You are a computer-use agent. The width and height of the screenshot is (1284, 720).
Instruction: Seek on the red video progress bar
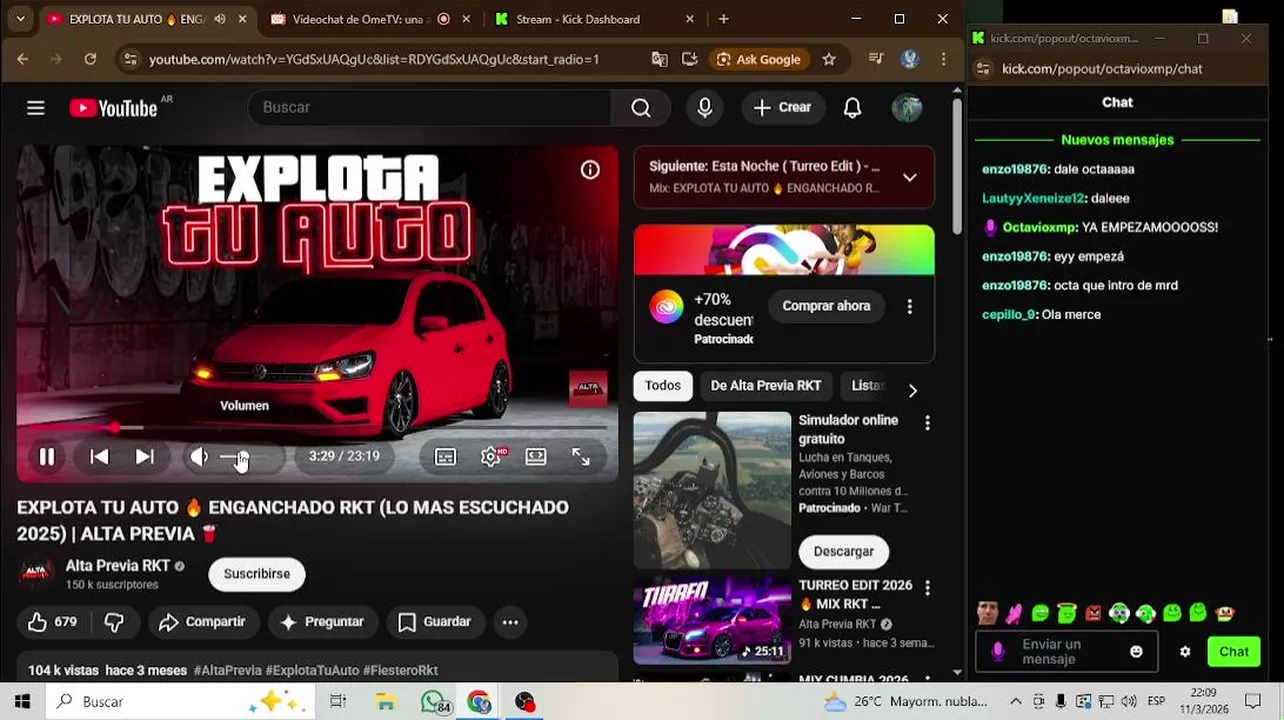click(x=312, y=428)
